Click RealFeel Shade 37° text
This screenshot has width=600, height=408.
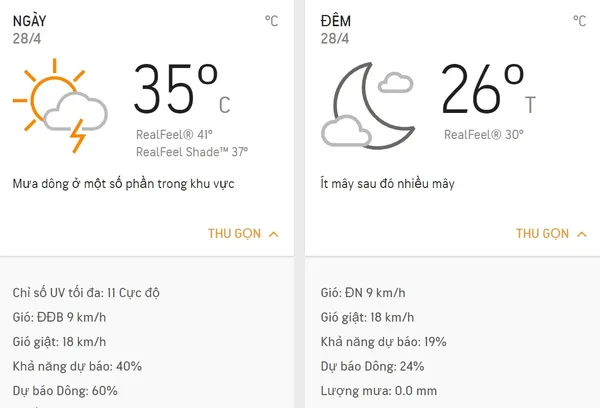(192, 152)
